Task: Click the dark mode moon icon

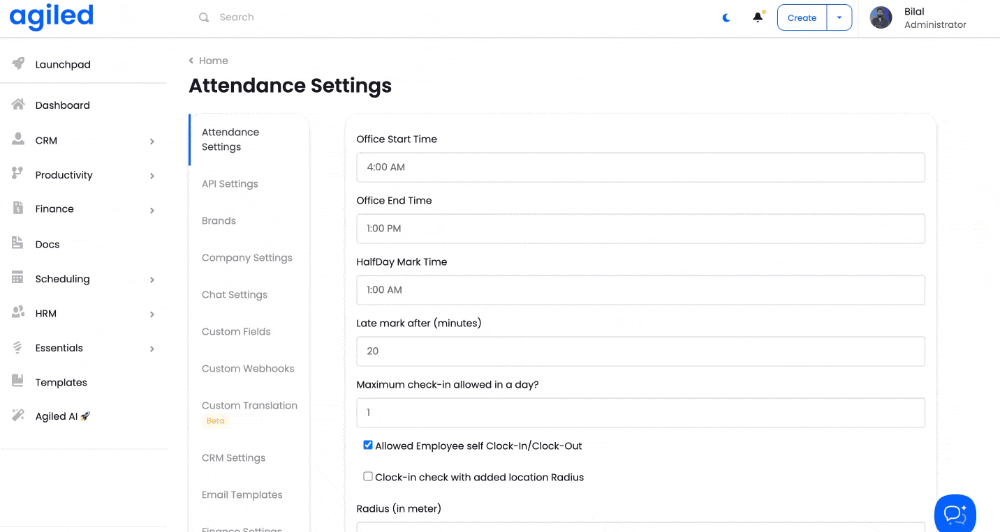Action: coord(727,18)
